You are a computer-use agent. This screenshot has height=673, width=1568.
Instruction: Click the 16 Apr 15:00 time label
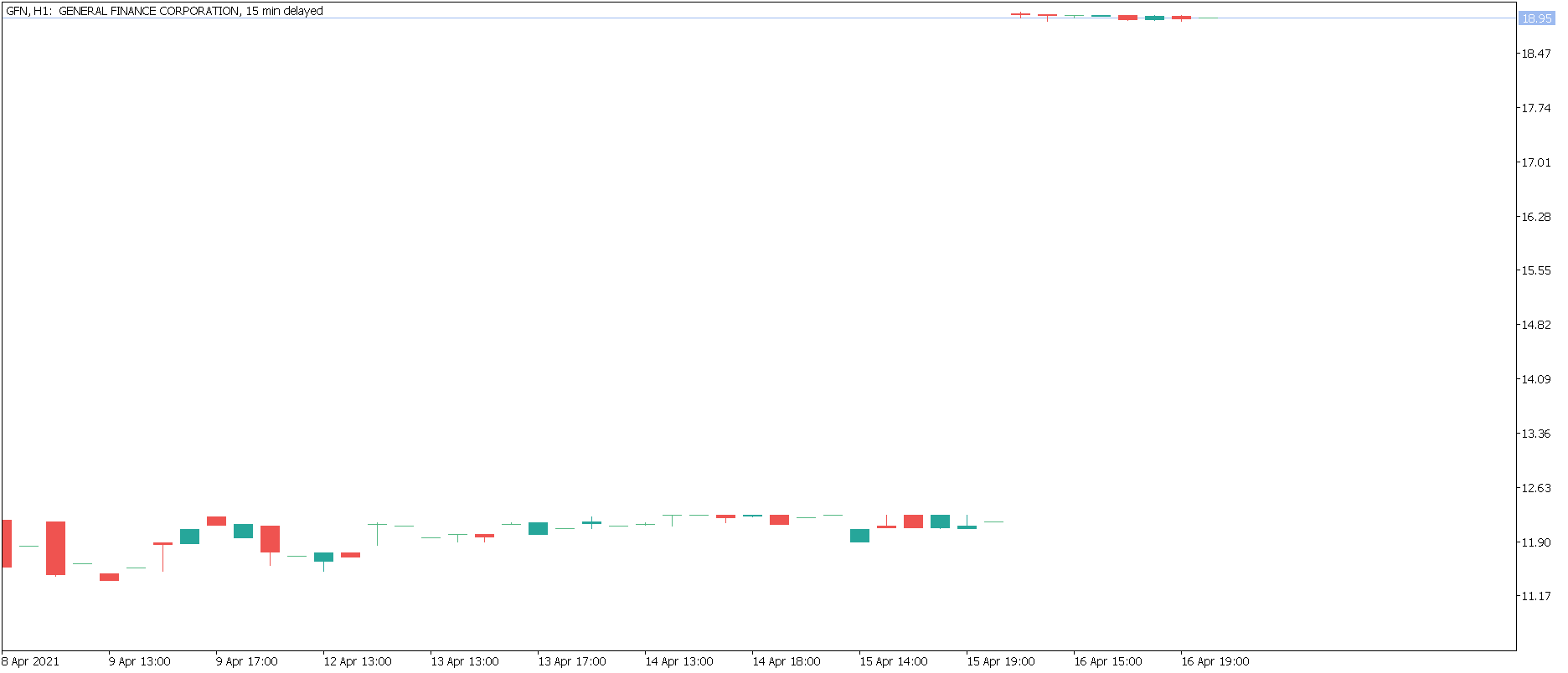point(1107,661)
